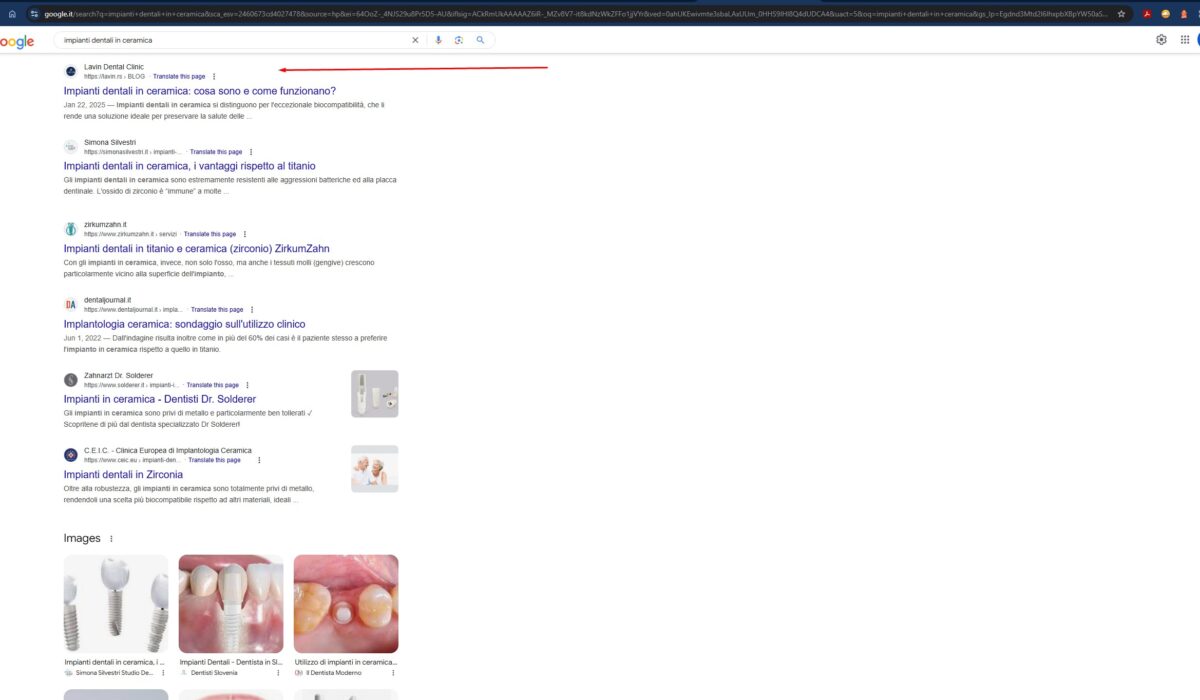Open more options for dentaljournal.it result
This screenshot has height=700, width=1200.
[x=252, y=310]
